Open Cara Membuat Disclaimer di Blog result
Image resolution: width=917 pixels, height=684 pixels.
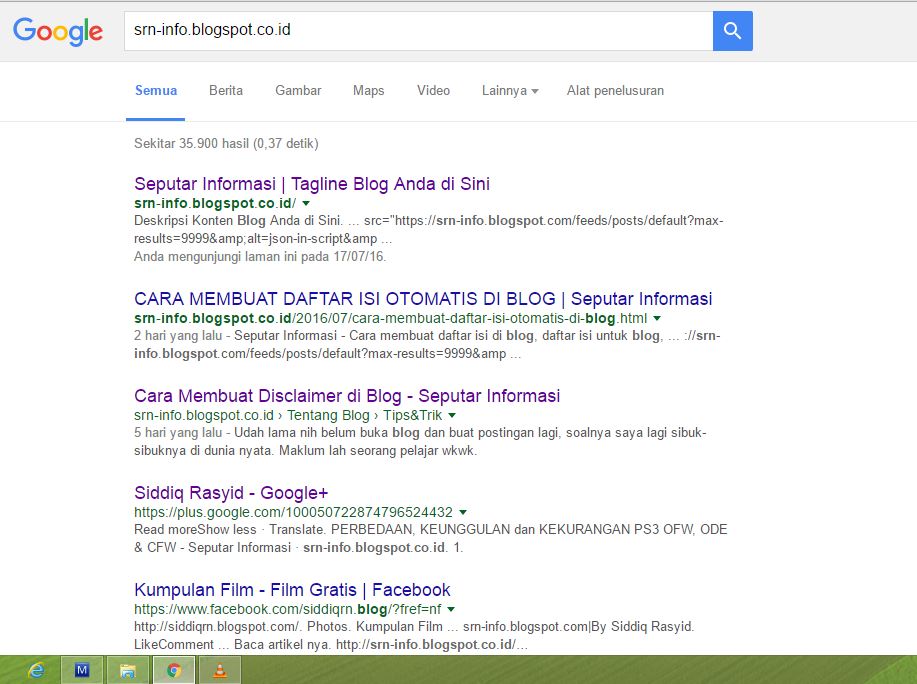[x=347, y=396]
